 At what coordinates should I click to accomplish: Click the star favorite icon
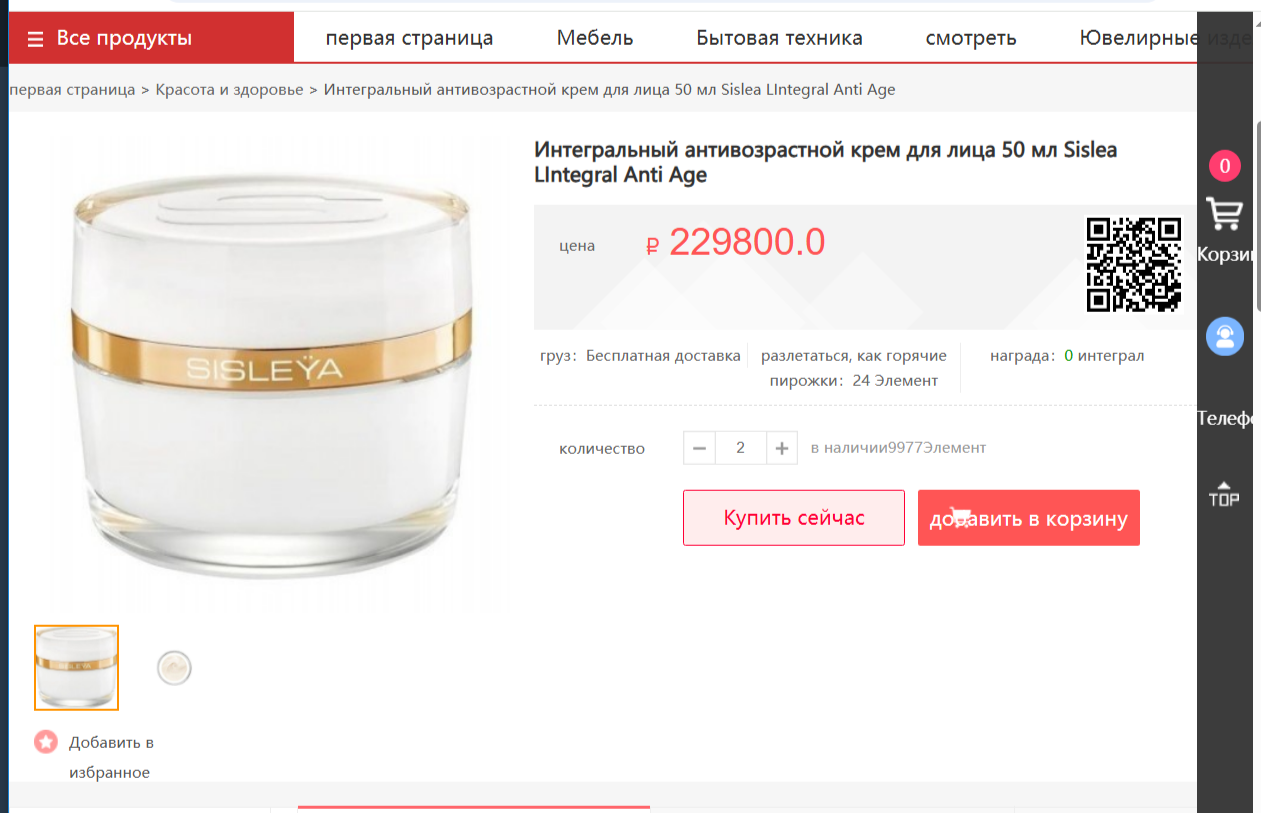coord(46,742)
